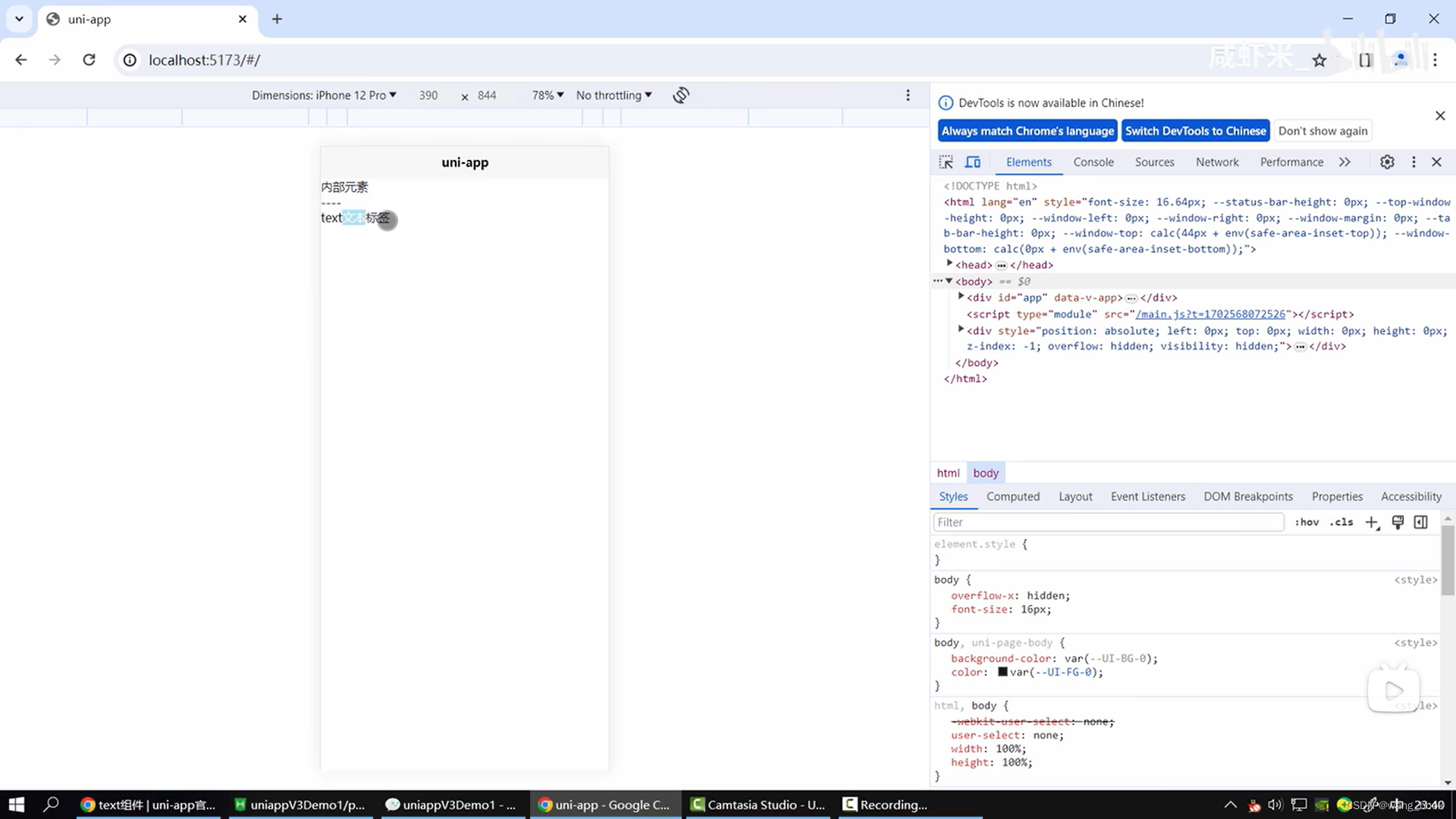
Task: Select the Sources panel tab
Action: pyautogui.click(x=1155, y=162)
